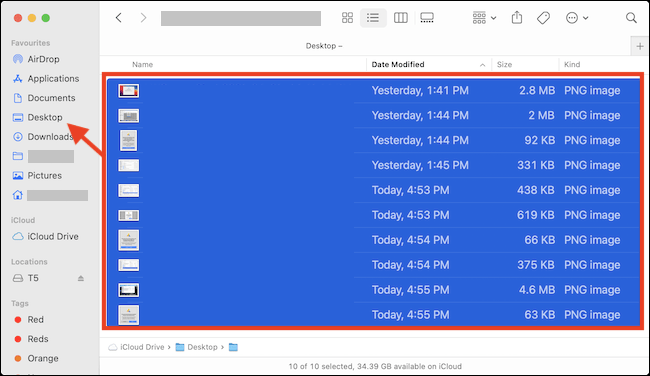Click the Search magnifier icon
Image resolution: width=650 pixels, height=376 pixels.
tap(631, 18)
